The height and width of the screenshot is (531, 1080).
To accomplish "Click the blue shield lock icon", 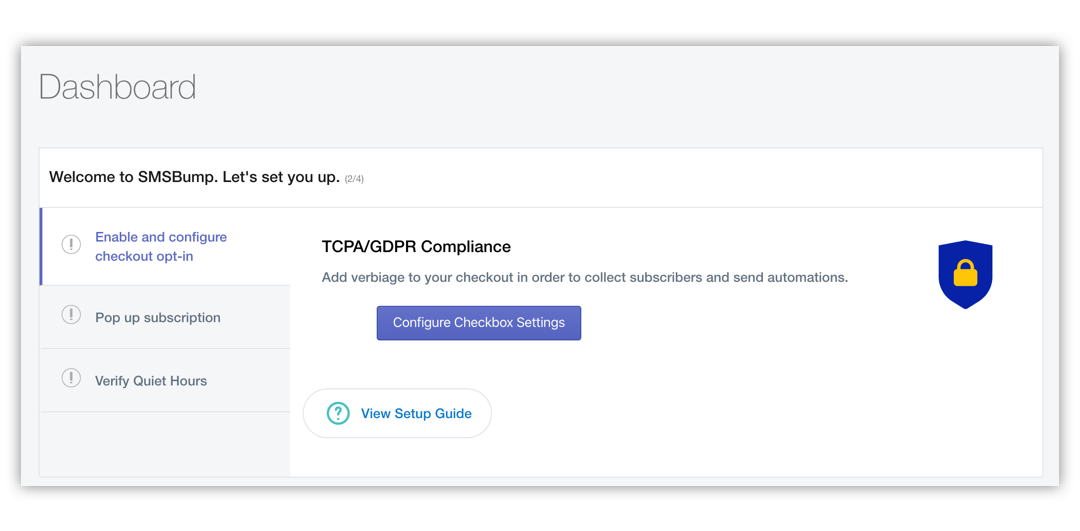I will (x=965, y=274).
